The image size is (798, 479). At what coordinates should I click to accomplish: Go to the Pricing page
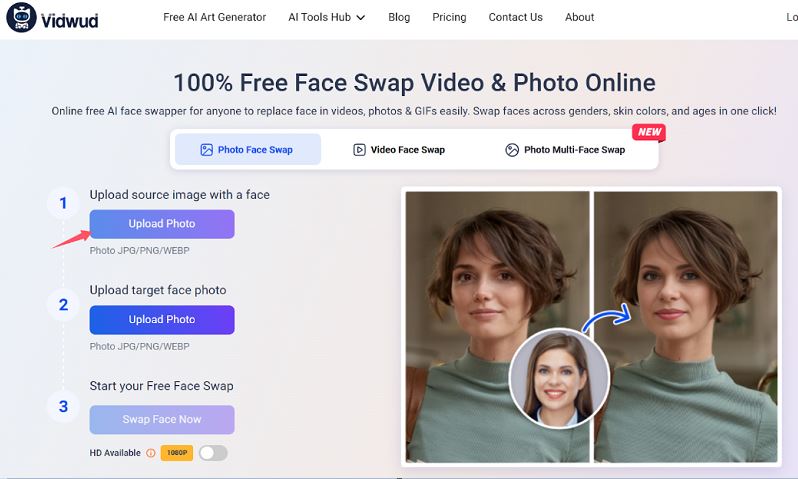[449, 17]
